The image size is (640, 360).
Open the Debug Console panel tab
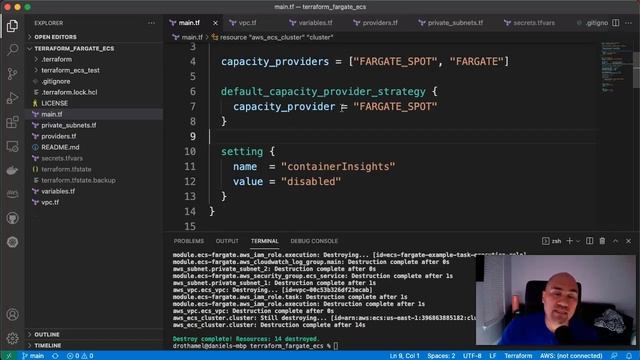point(314,241)
